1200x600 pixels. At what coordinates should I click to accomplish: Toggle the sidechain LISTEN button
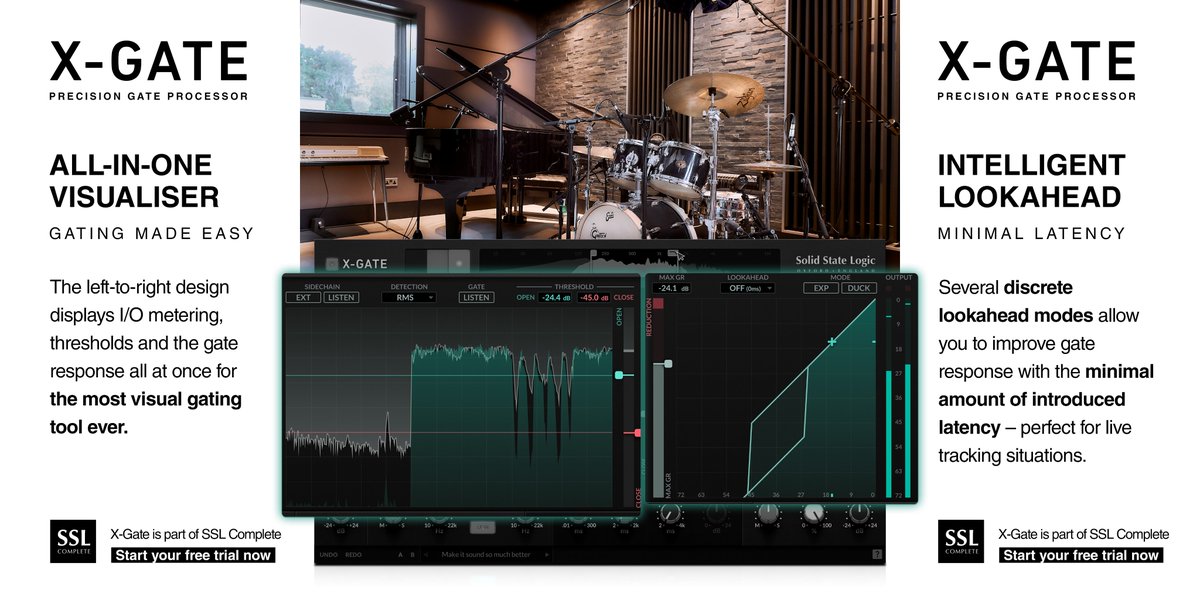(x=340, y=297)
